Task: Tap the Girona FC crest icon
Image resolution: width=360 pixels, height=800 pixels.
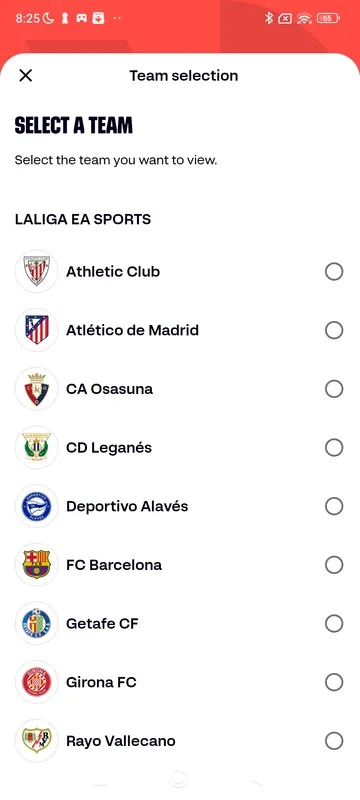Action: click(x=37, y=682)
